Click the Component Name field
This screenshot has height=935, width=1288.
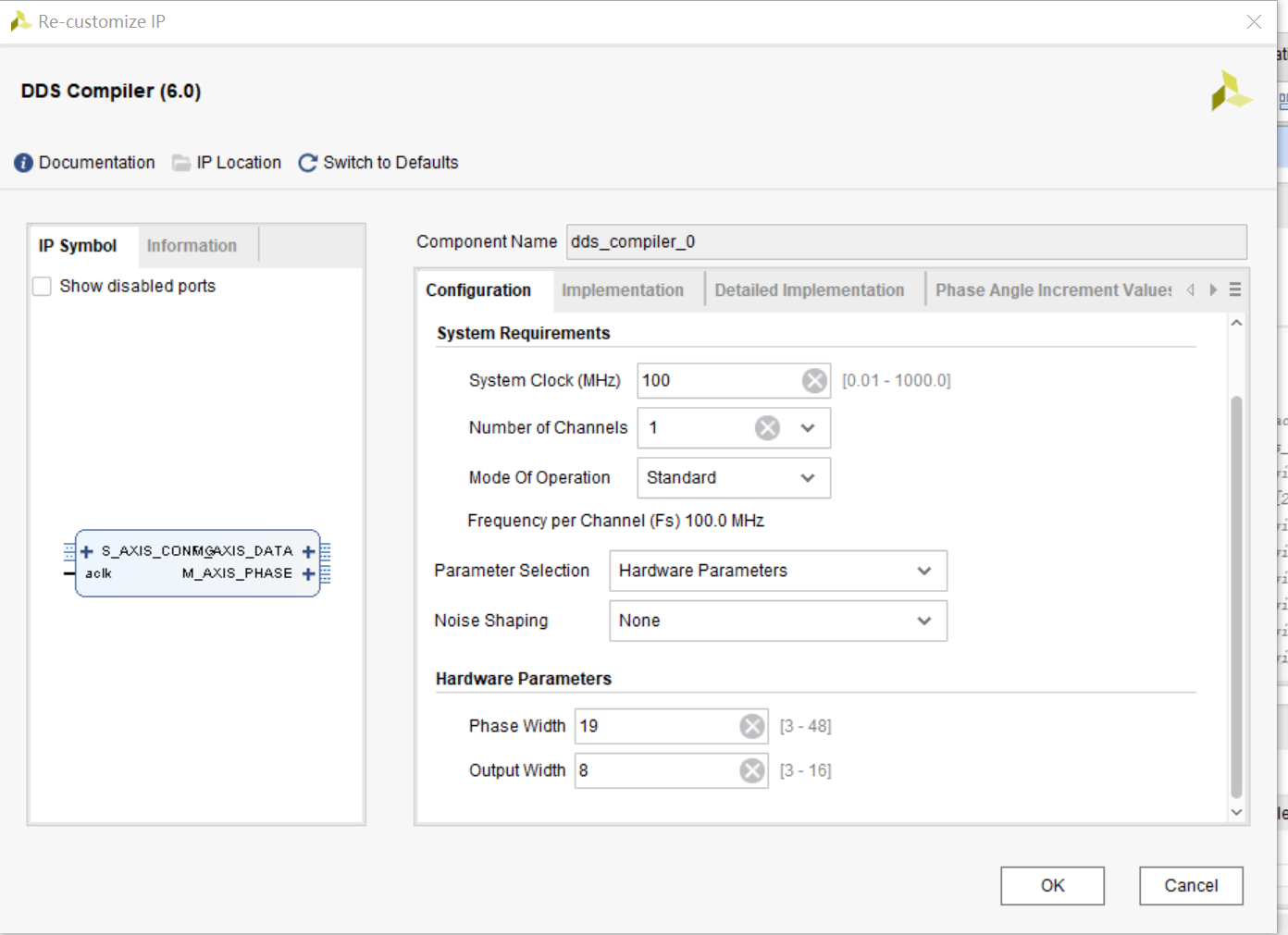907,242
